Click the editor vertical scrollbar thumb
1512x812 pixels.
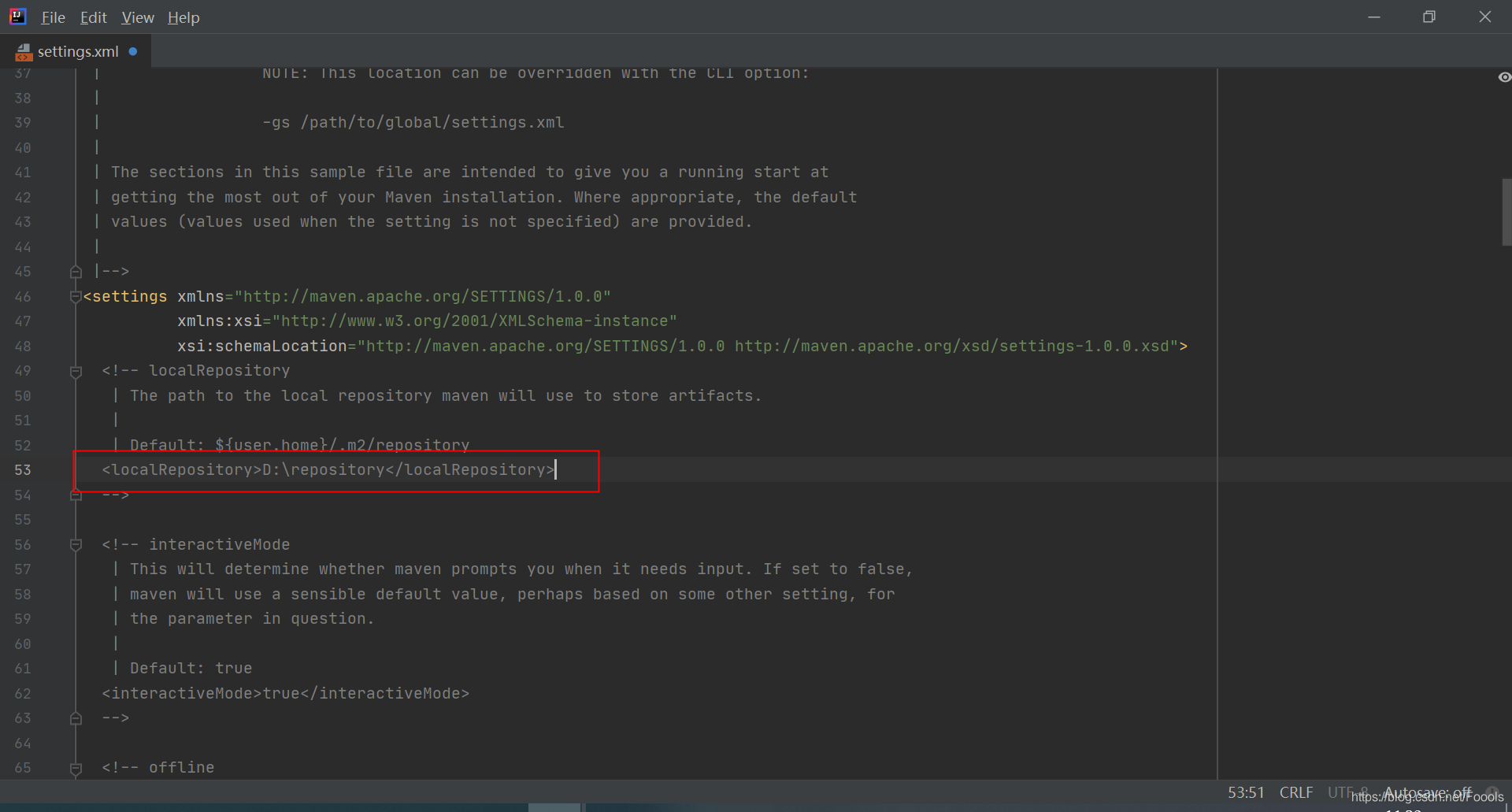tap(1506, 213)
